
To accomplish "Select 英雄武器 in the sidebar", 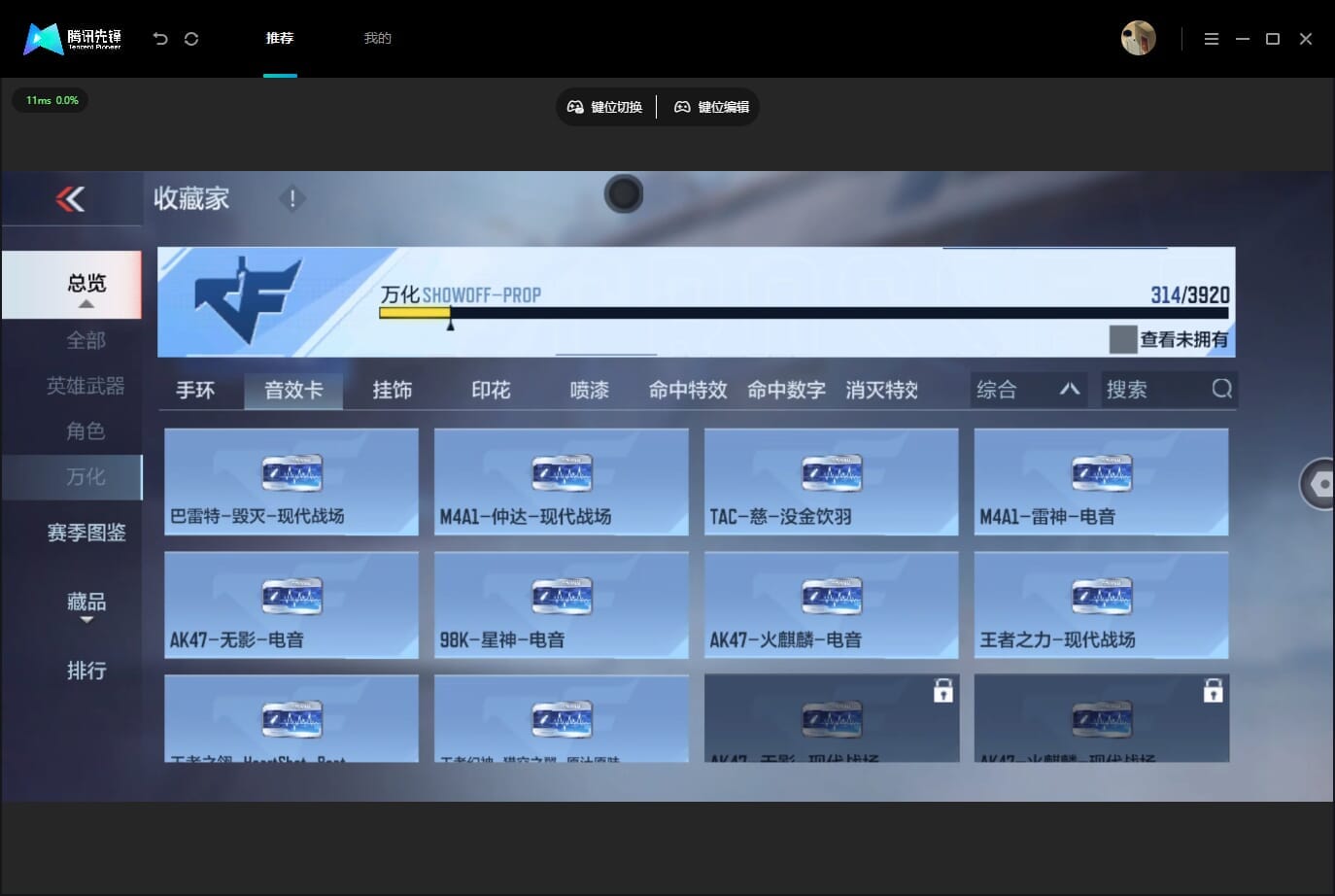I will point(86,386).
